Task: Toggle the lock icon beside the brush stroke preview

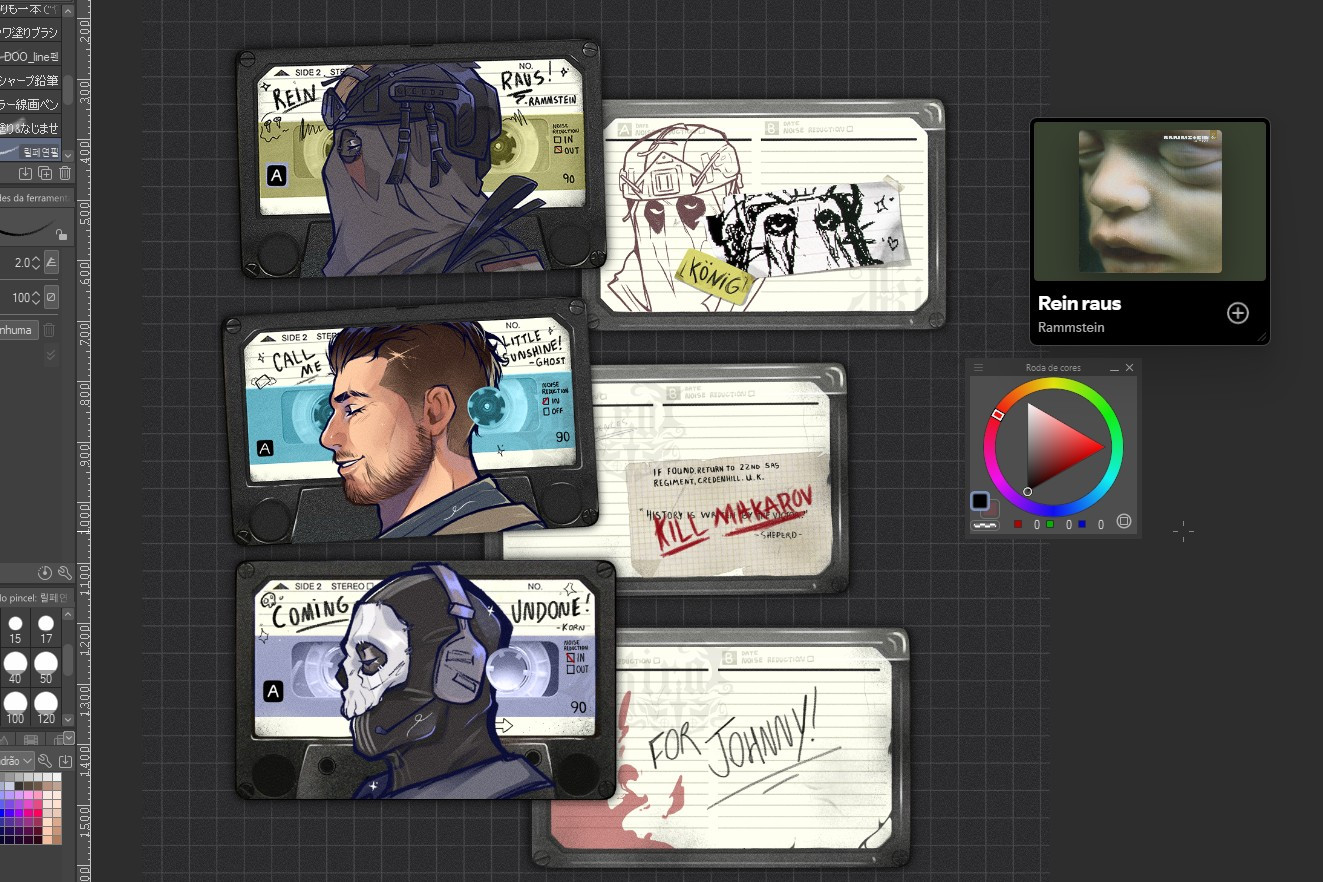Action: click(x=61, y=235)
